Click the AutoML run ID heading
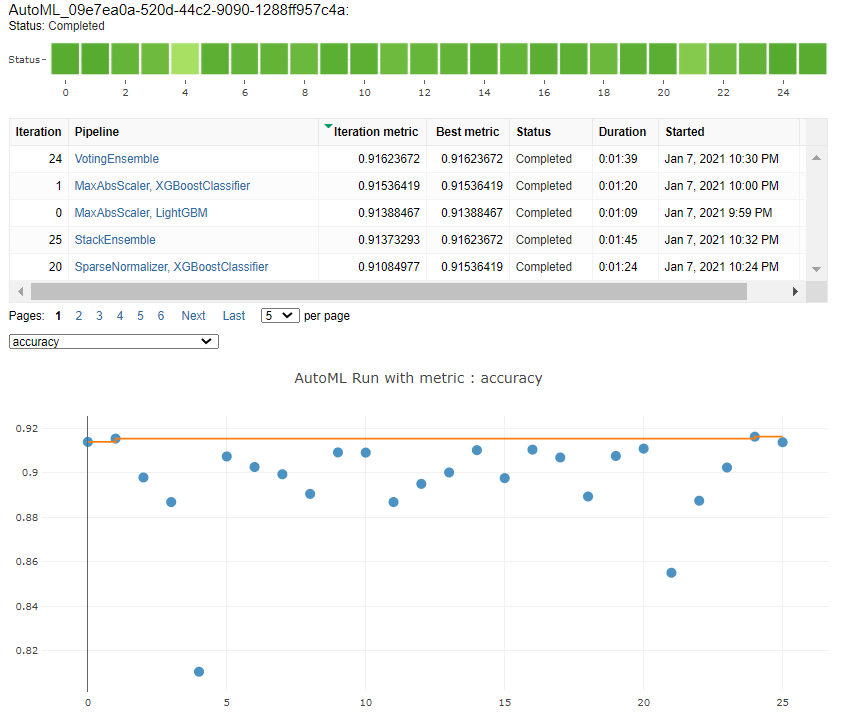 coord(179,10)
